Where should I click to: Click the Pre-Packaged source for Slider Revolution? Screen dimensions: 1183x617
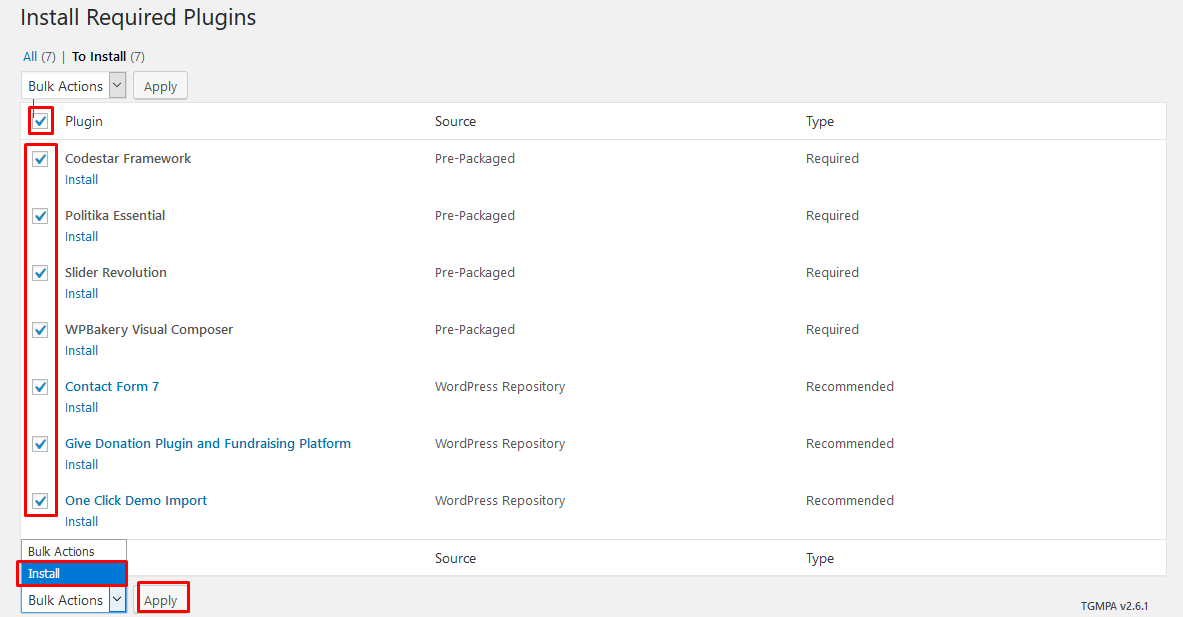pos(475,272)
